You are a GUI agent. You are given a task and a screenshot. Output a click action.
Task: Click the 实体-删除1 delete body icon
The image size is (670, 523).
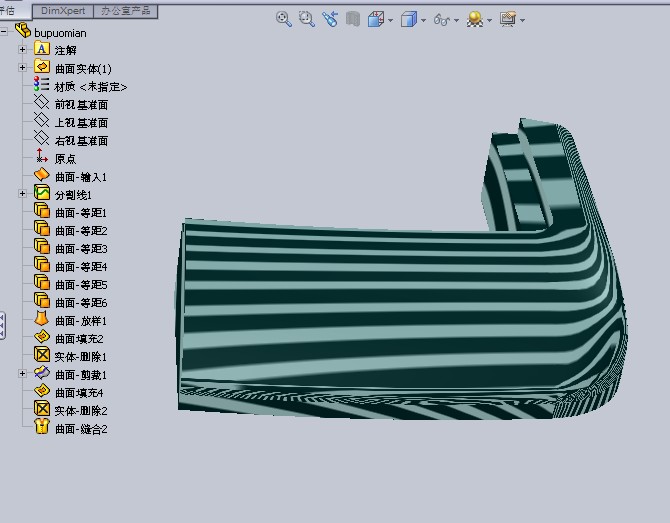42,354
